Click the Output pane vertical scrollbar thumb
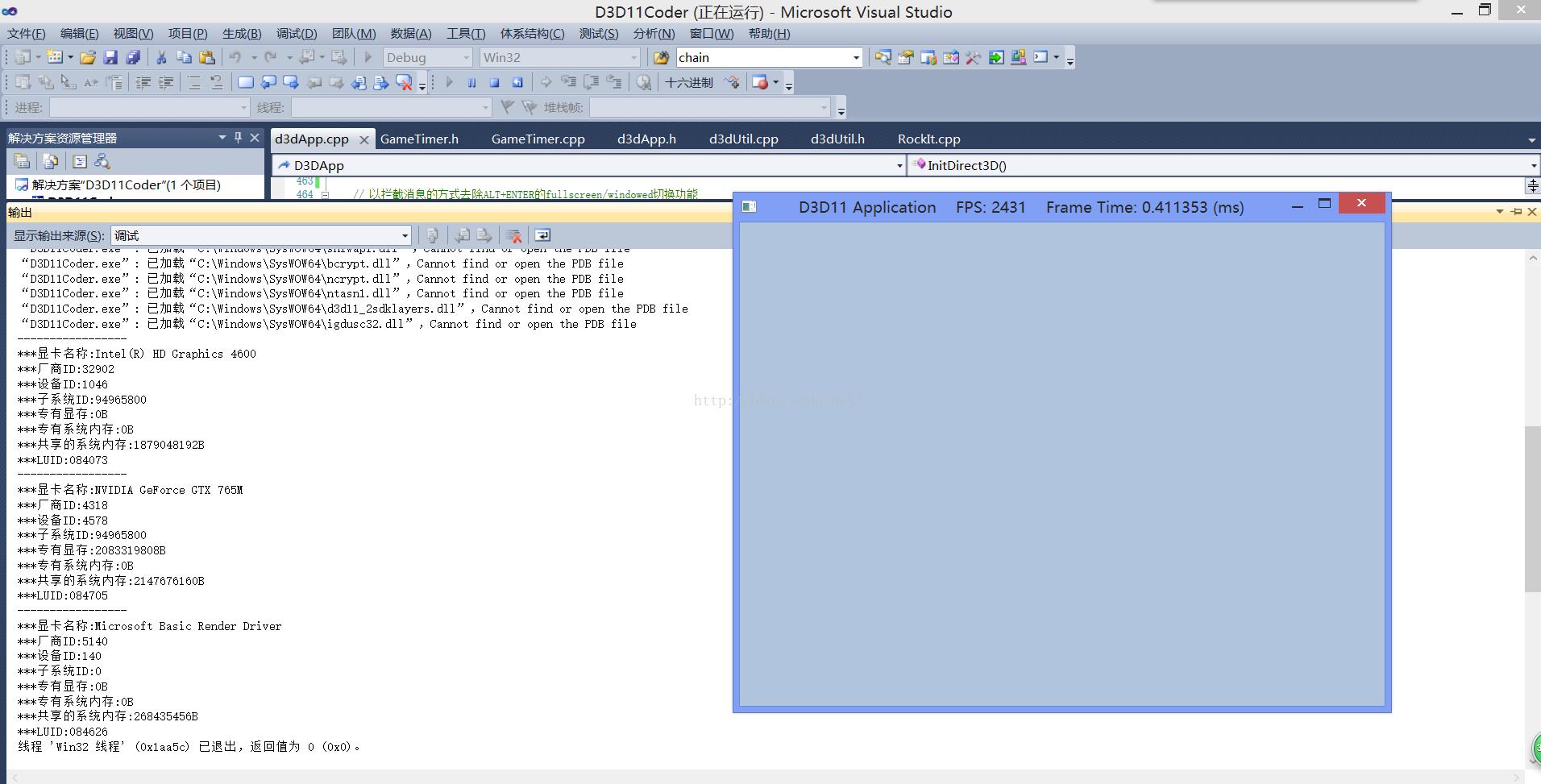The image size is (1541, 784). 1532,508
